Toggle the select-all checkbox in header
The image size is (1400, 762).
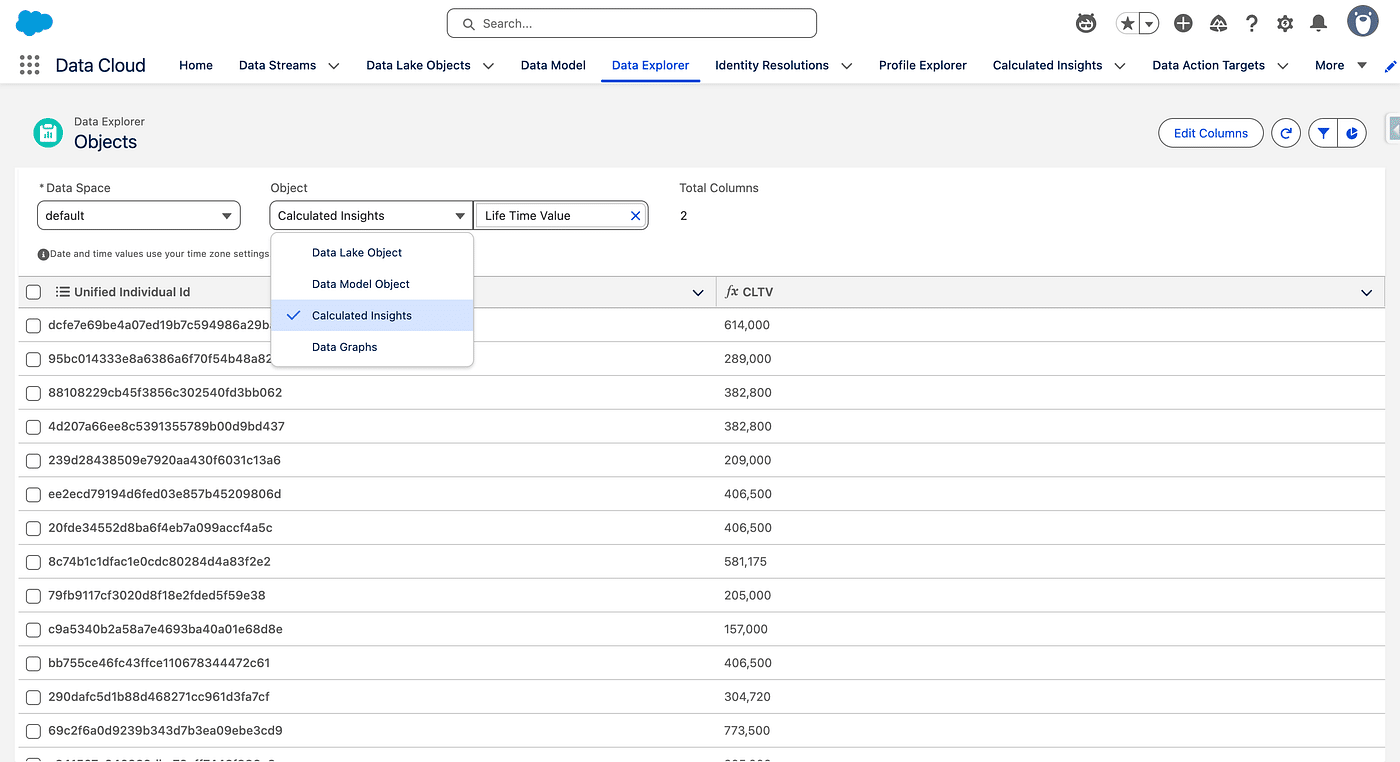[34, 292]
